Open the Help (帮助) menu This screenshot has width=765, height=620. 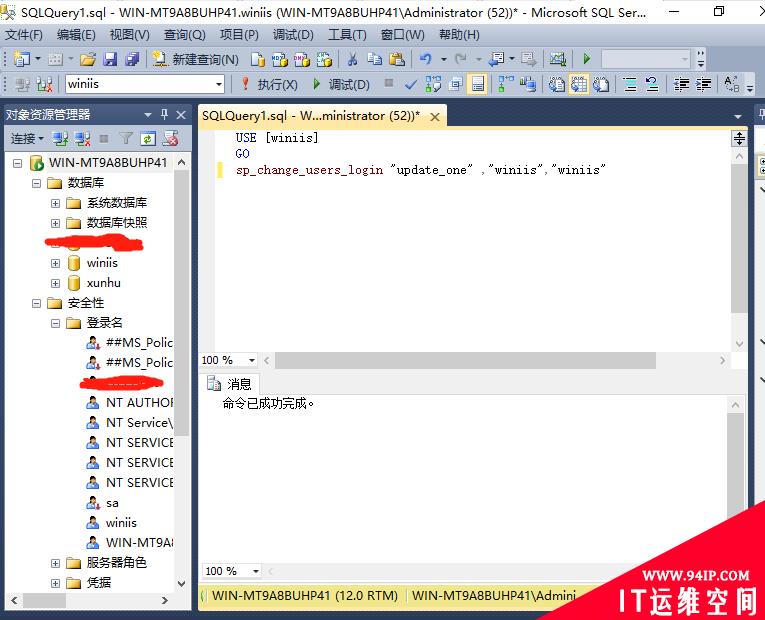tap(459, 35)
